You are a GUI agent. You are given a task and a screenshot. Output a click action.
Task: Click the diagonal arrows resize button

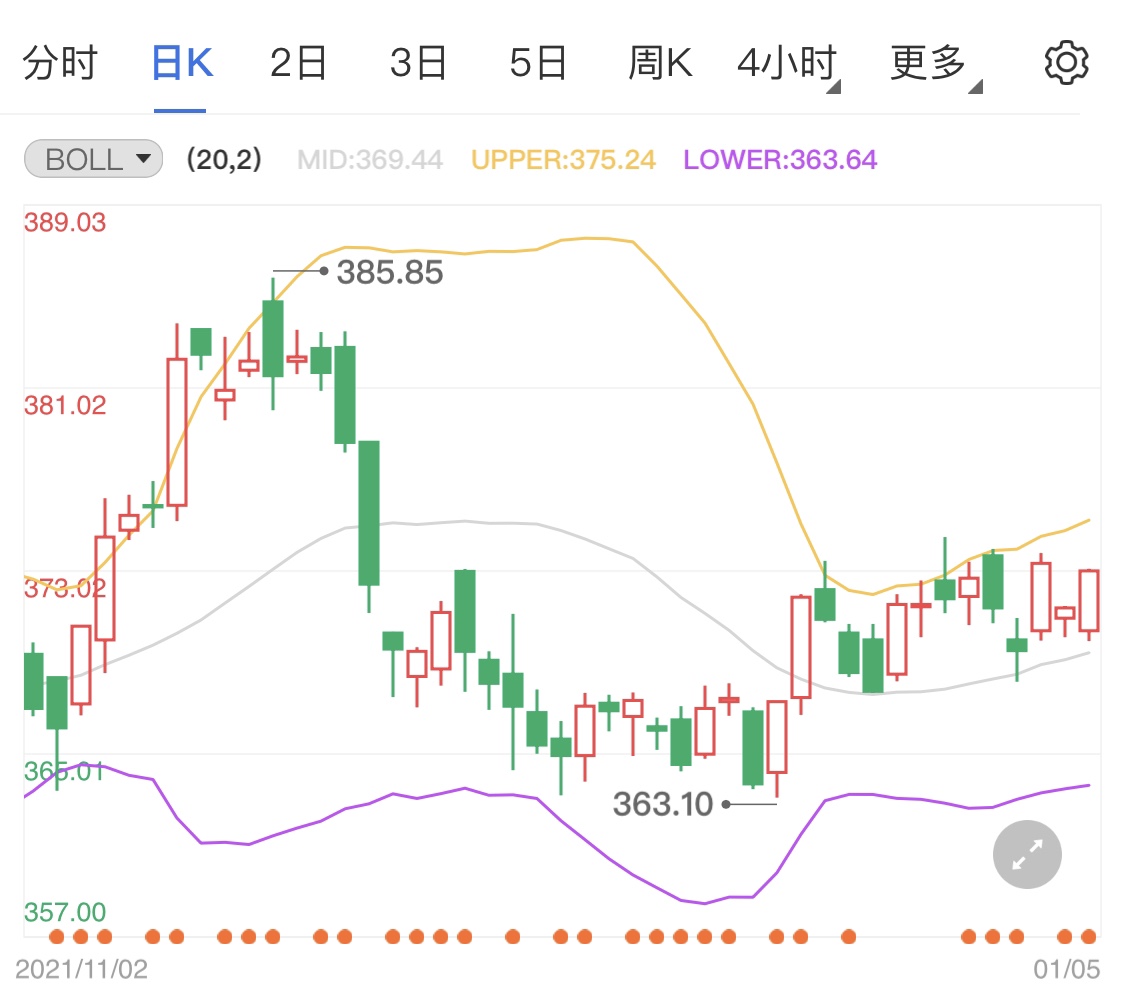point(1027,855)
